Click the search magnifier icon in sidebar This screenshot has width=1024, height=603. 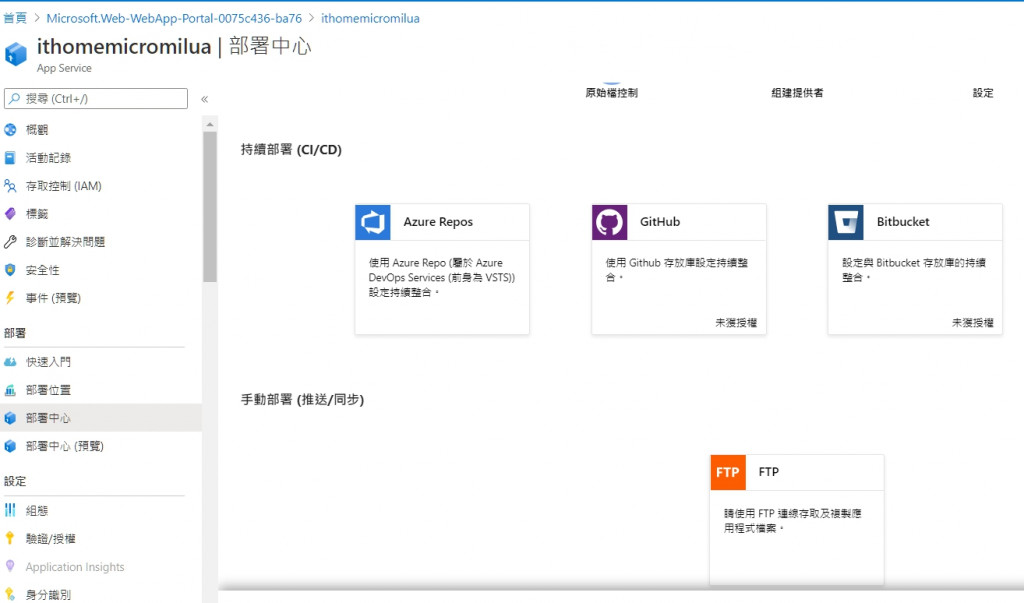click(x=14, y=99)
